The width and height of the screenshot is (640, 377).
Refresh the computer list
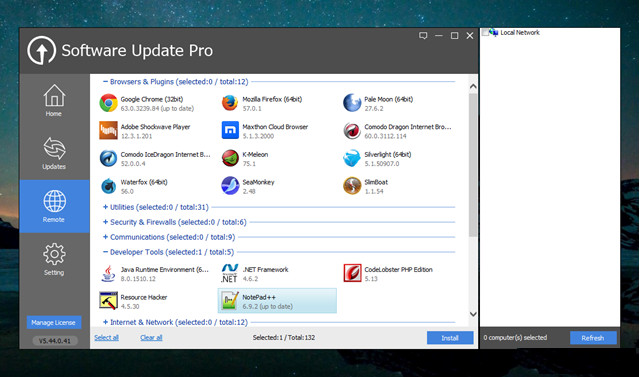pos(593,338)
